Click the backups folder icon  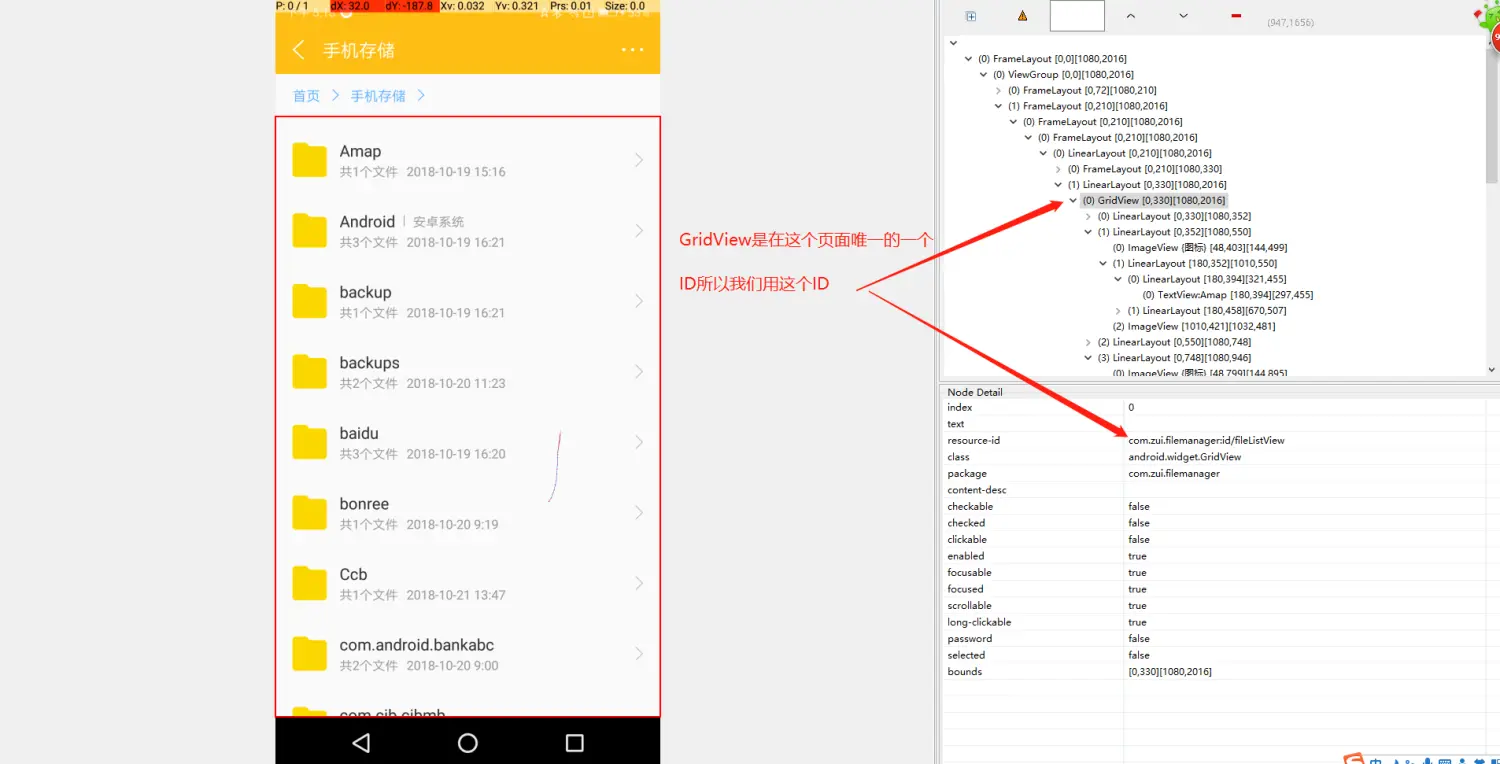point(310,372)
